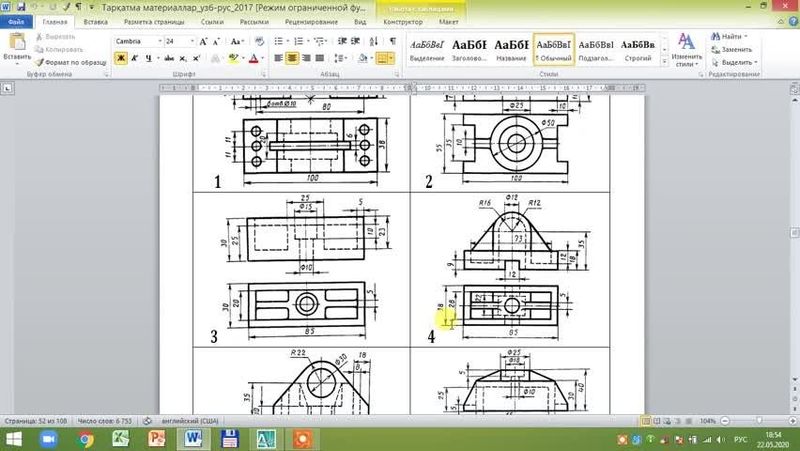Open the Изменить стили dropdown
This screenshot has width=800, height=451.
[687, 51]
